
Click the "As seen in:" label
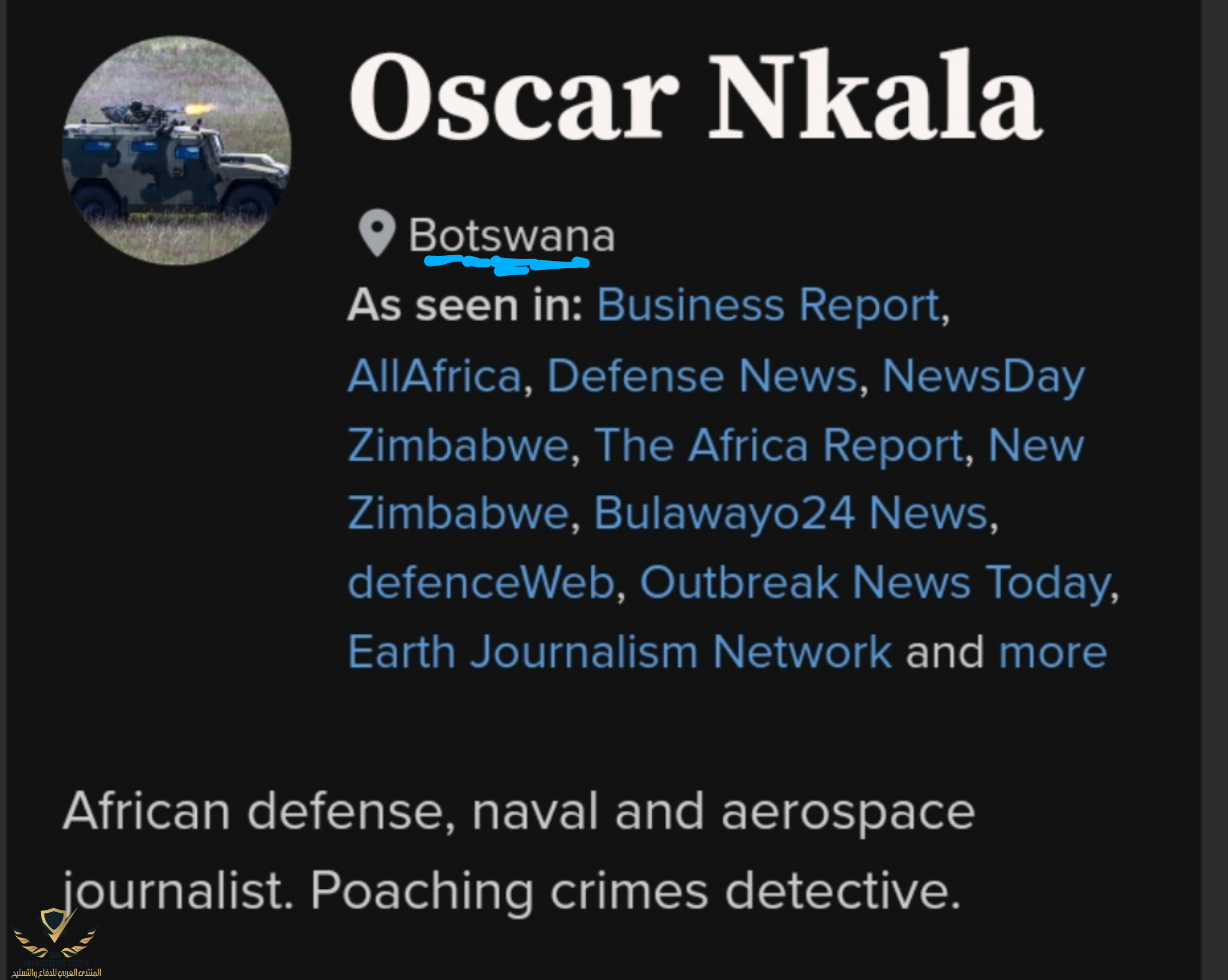point(465,305)
